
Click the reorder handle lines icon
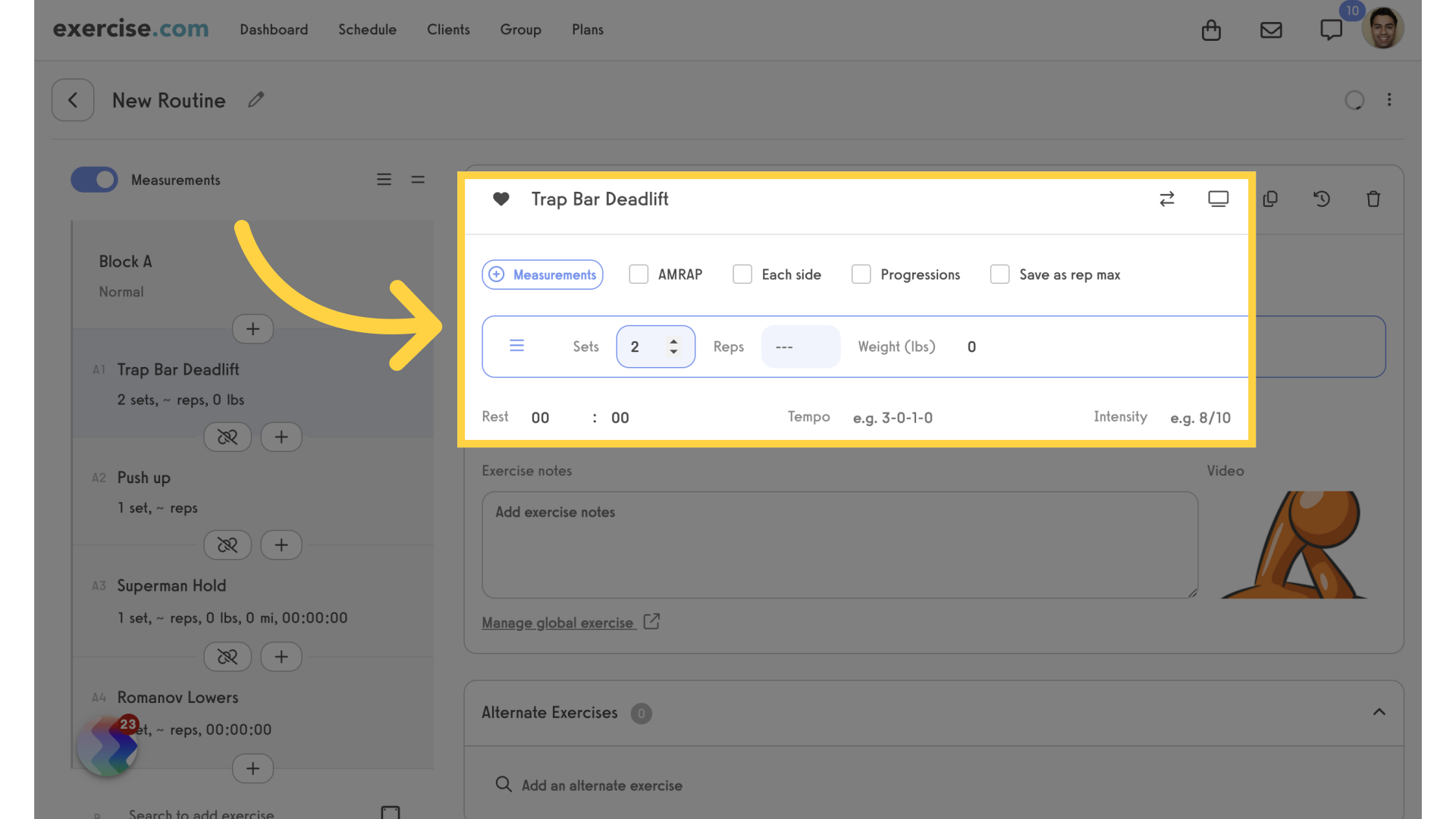click(x=515, y=346)
